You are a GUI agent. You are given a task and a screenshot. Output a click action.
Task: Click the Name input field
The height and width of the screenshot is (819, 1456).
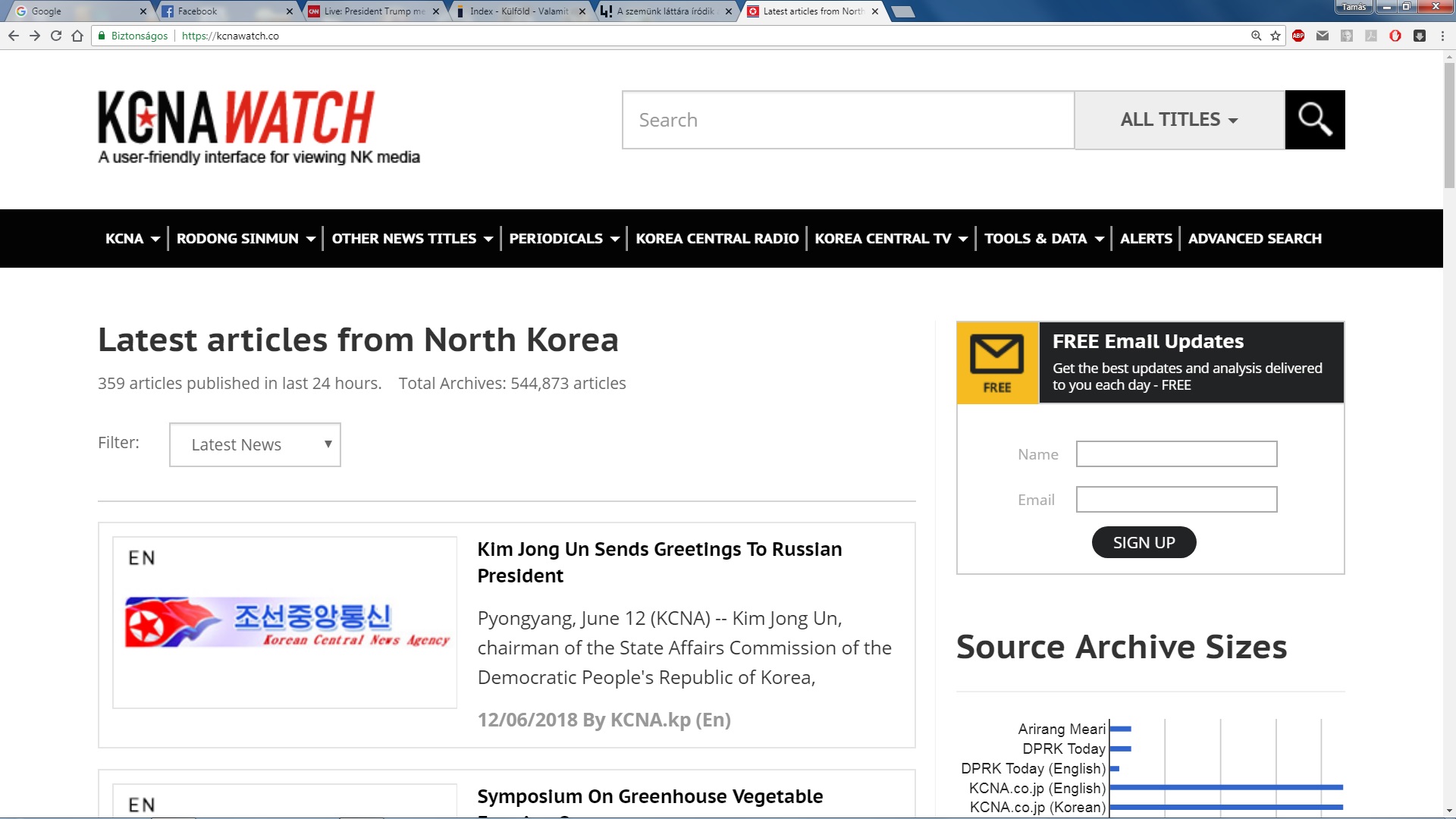click(1176, 454)
